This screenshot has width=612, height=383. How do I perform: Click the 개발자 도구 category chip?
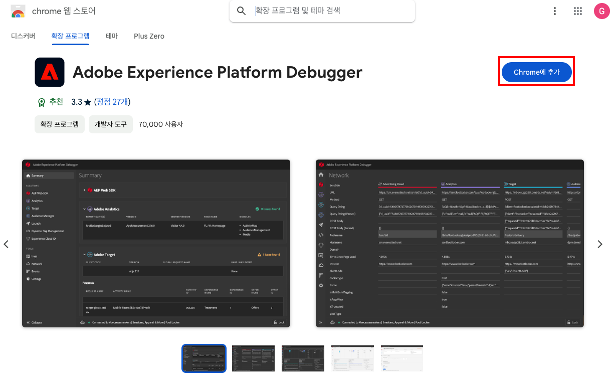point(111,124)
